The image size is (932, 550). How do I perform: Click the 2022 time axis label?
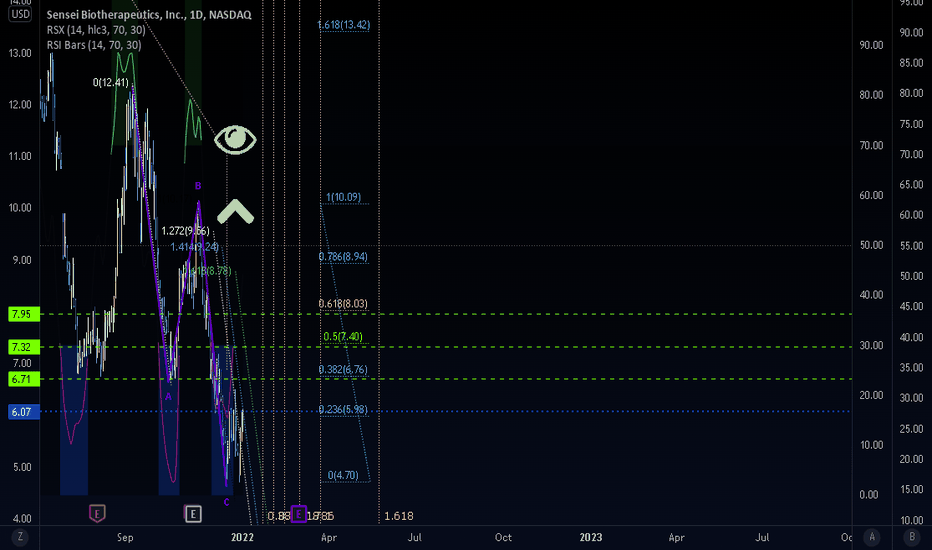click(243, 537)
